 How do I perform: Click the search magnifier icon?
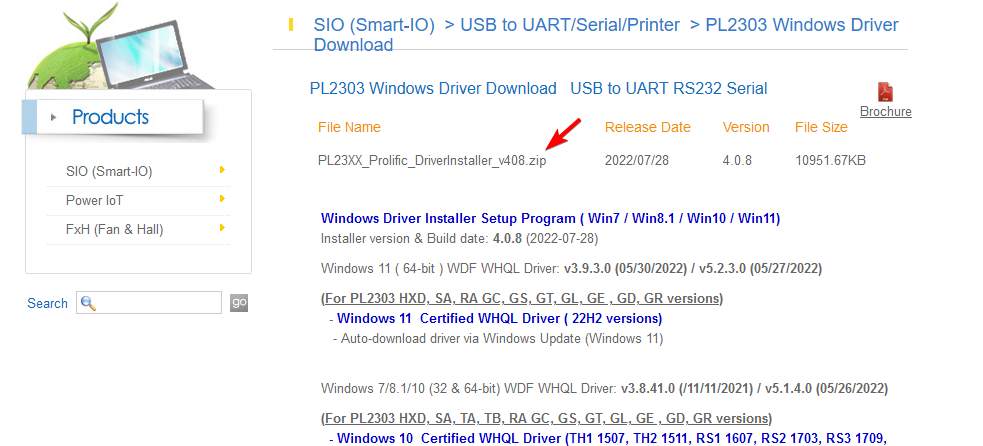[88, 303]
